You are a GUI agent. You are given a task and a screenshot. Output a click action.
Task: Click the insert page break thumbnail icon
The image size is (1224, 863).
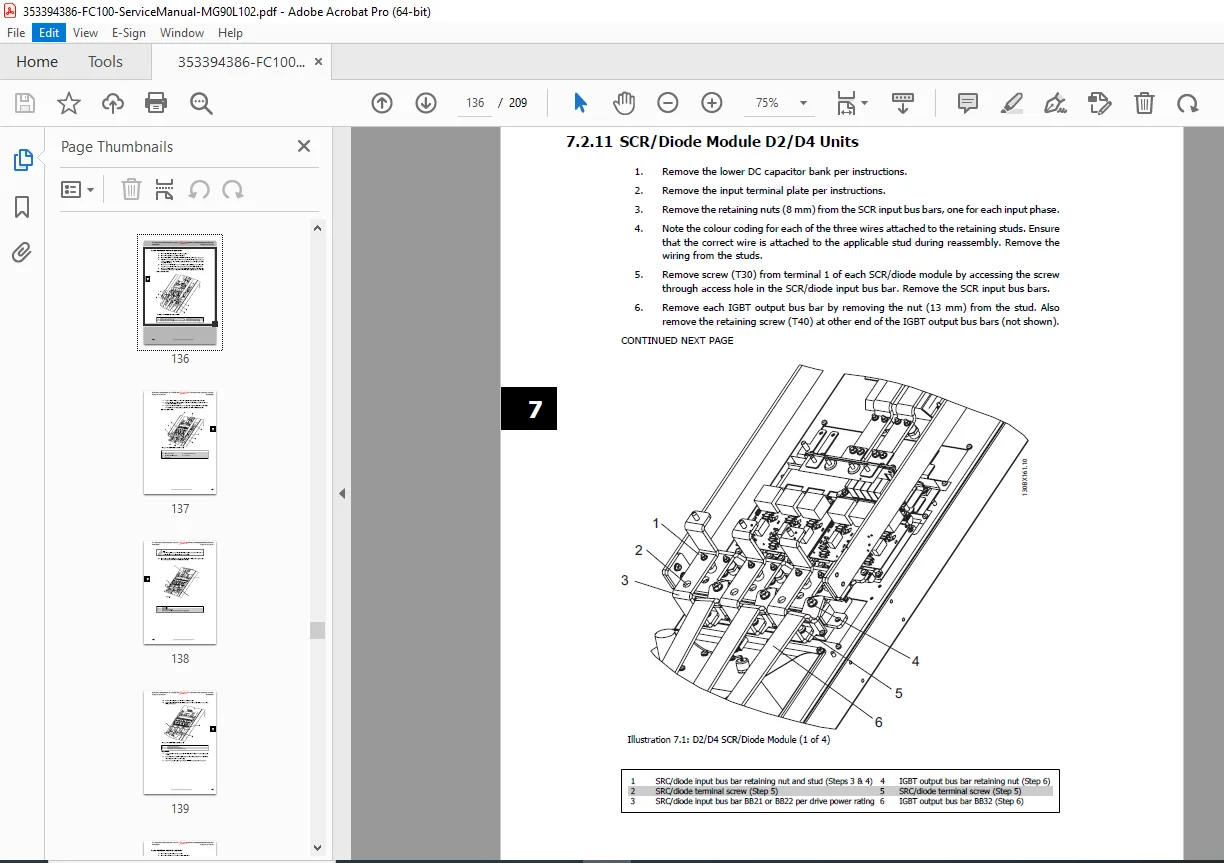[165, 189]
